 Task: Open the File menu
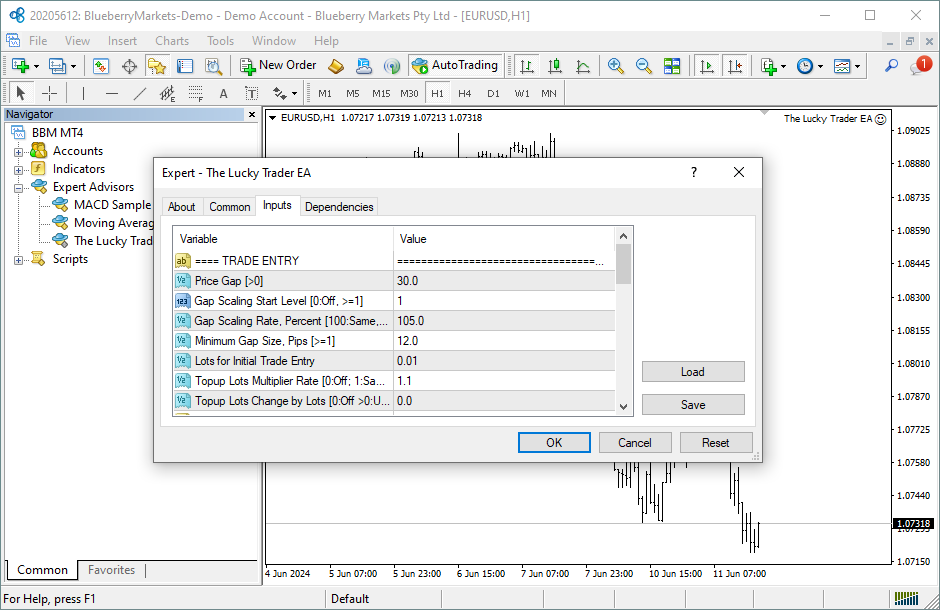pyautogui.click(x=38, y=41)
